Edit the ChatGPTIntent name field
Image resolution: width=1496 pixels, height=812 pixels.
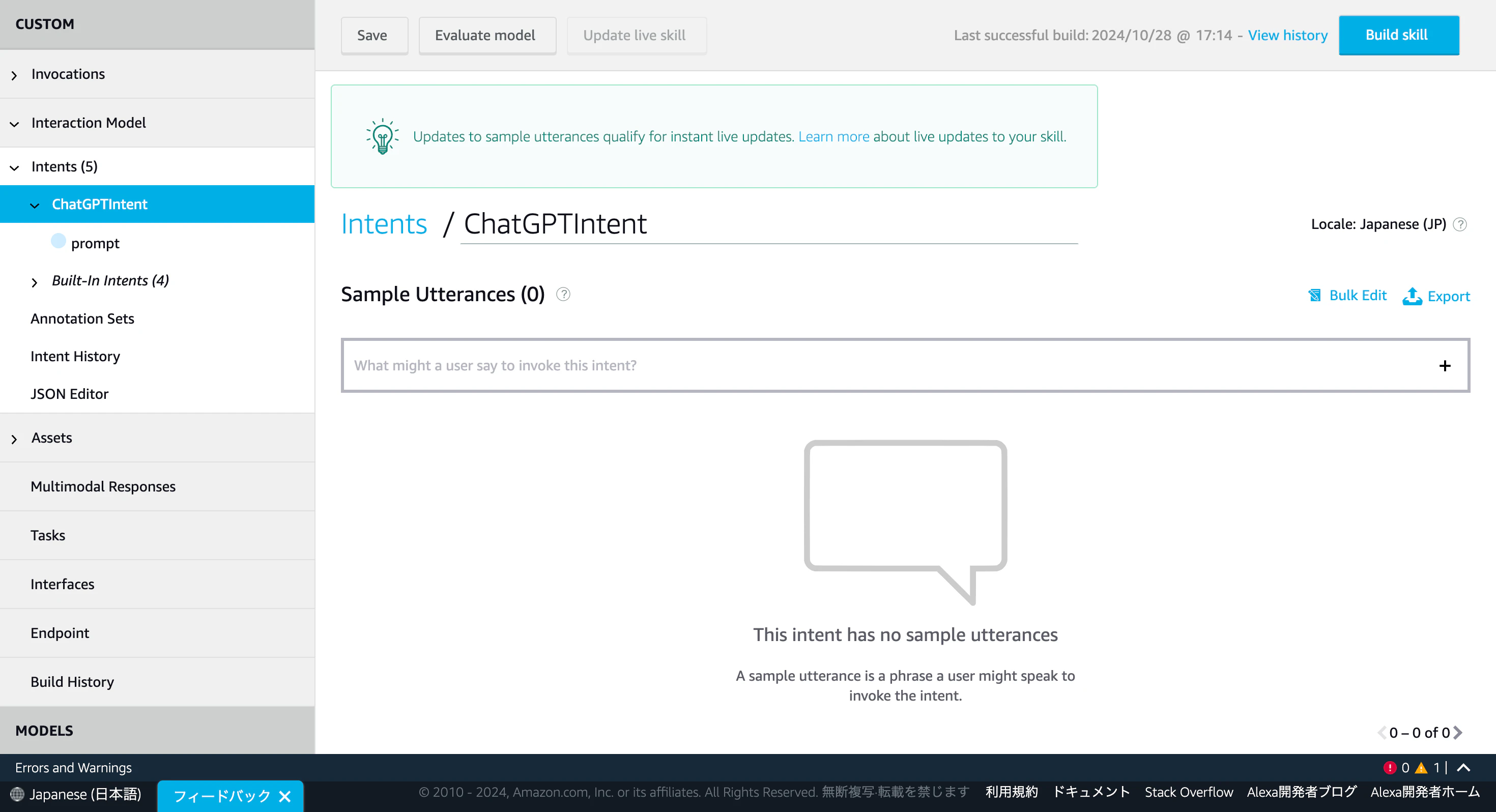point(769,224)
